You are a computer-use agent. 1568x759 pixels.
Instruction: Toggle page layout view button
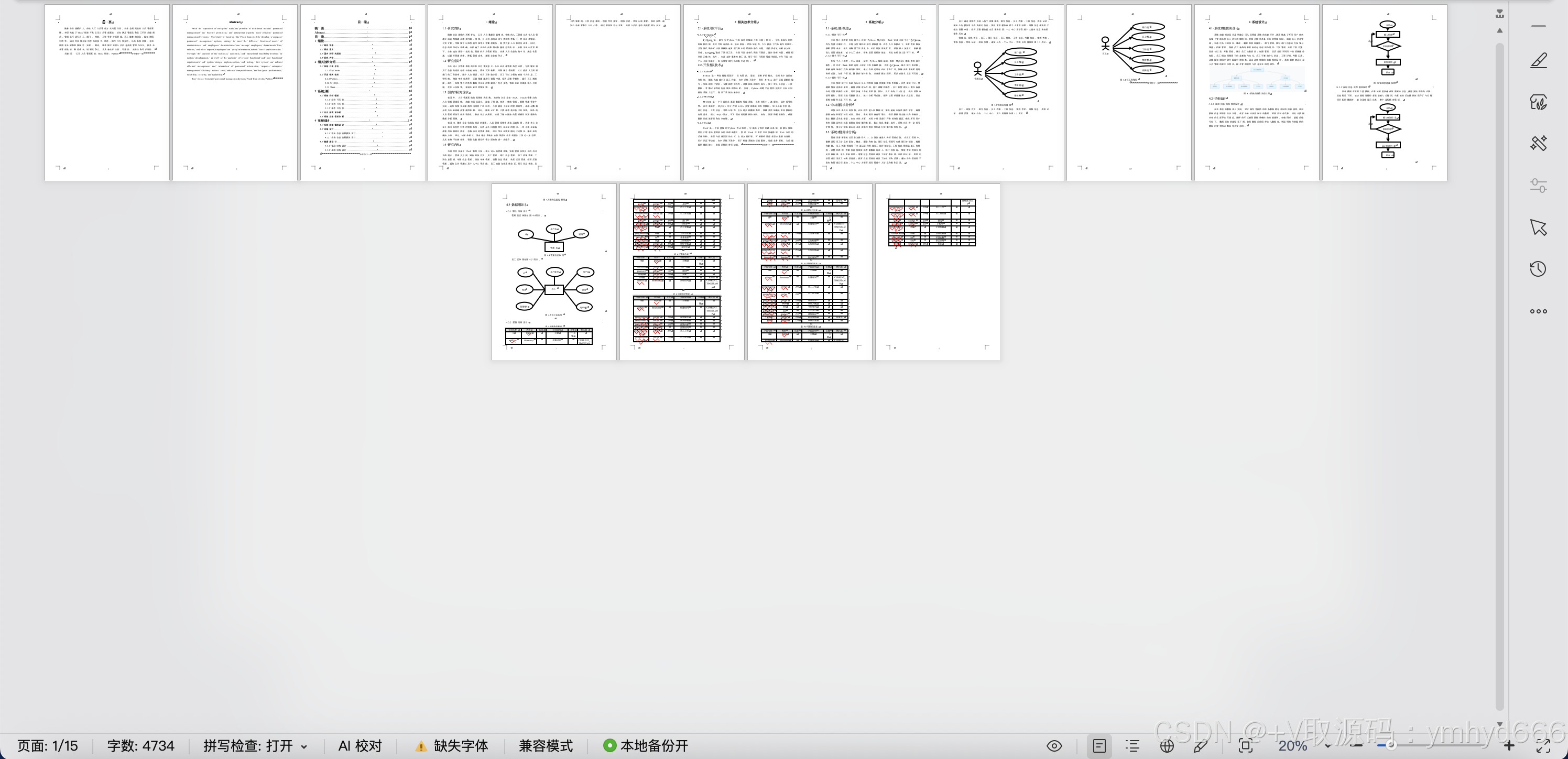[x=1099, y=746]
